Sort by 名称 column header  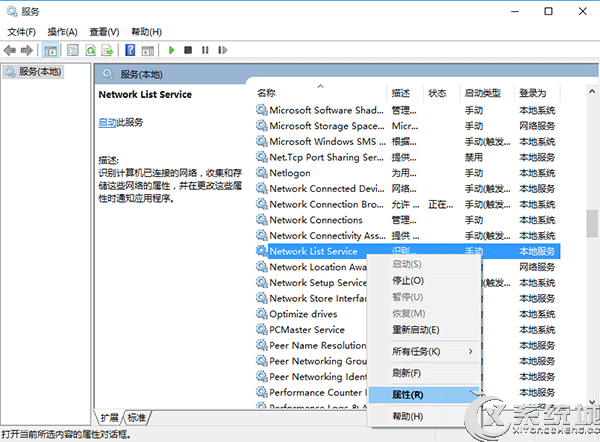(x=321, y=93)
